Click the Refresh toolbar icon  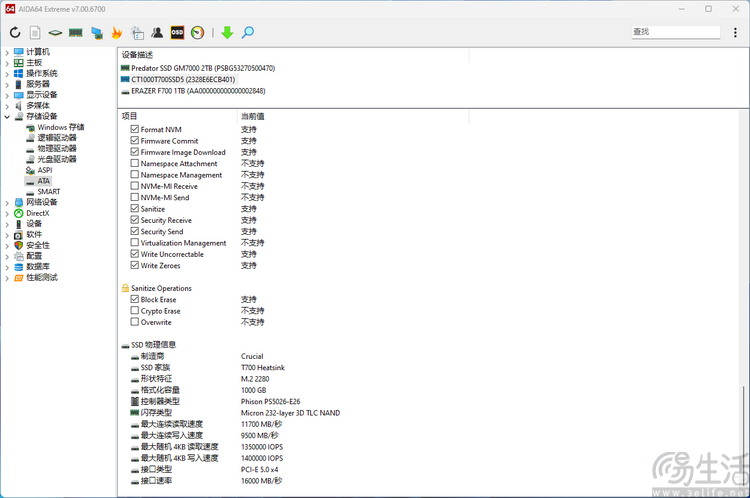tap(15, 33)
